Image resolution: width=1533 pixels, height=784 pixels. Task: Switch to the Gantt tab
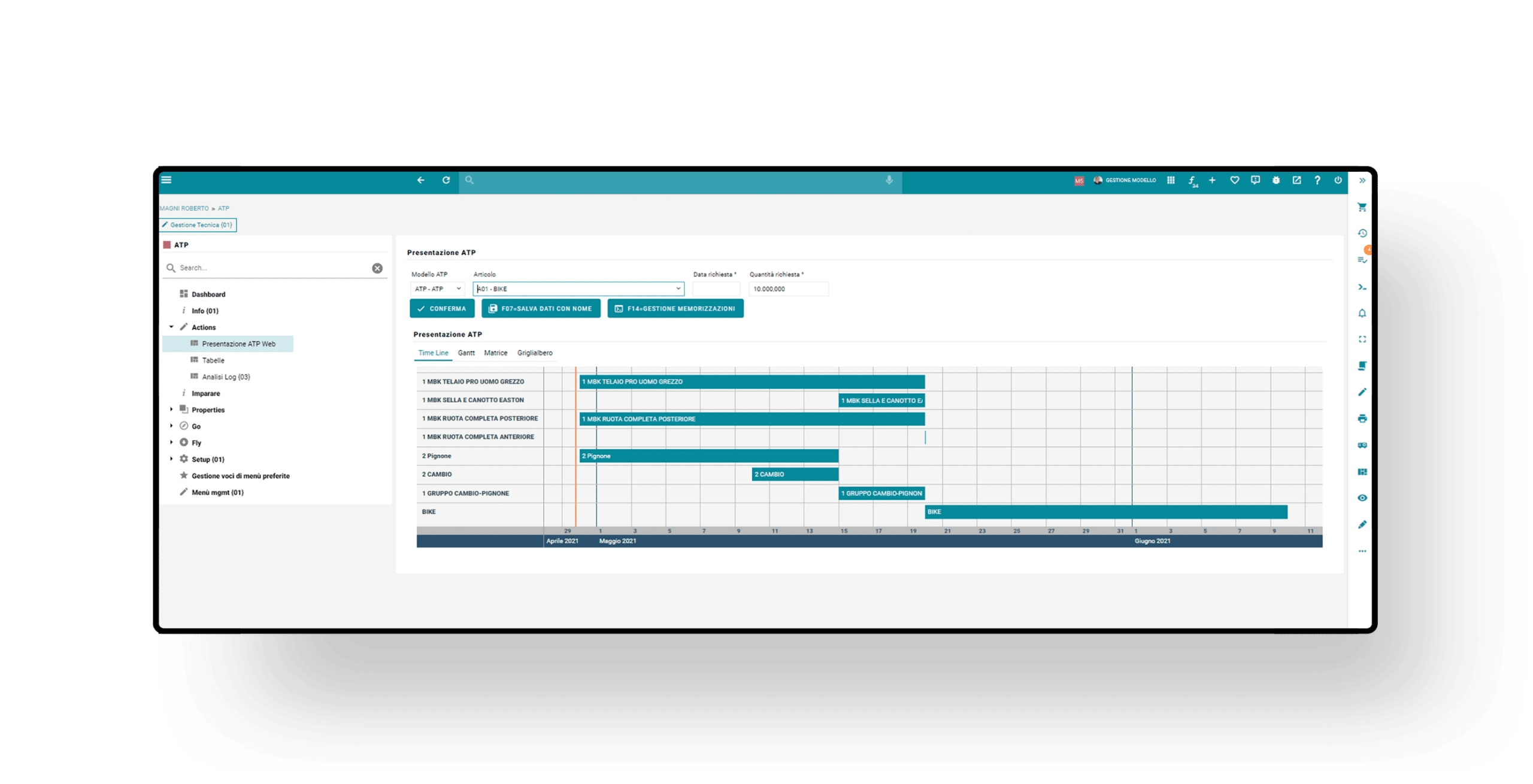[466, 353]
